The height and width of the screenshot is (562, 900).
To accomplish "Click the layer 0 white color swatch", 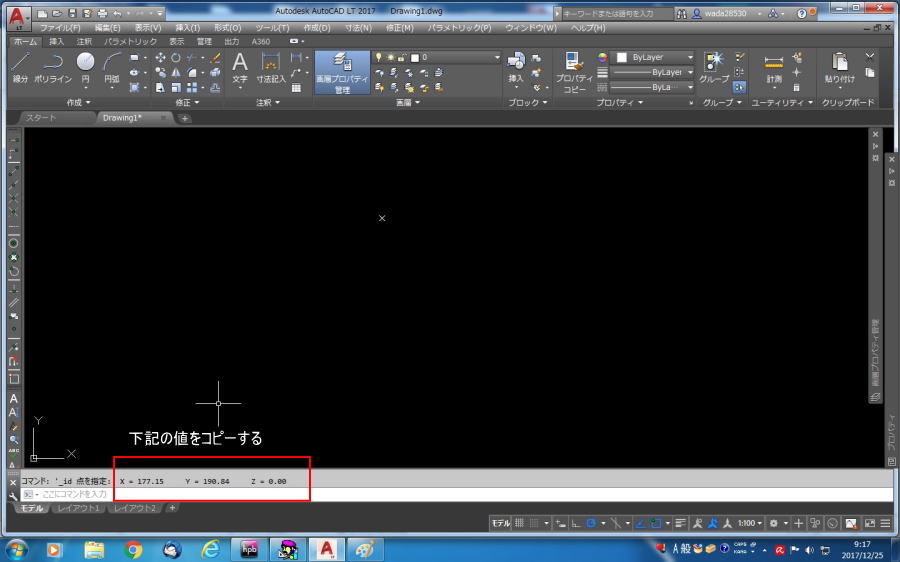I will [x=415, y=57].
